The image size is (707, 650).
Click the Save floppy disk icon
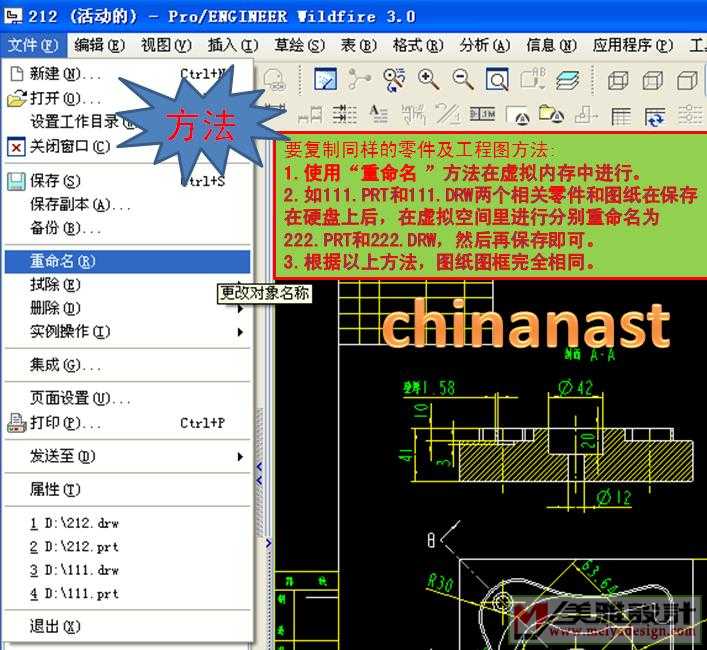click(x=16, y=182)
